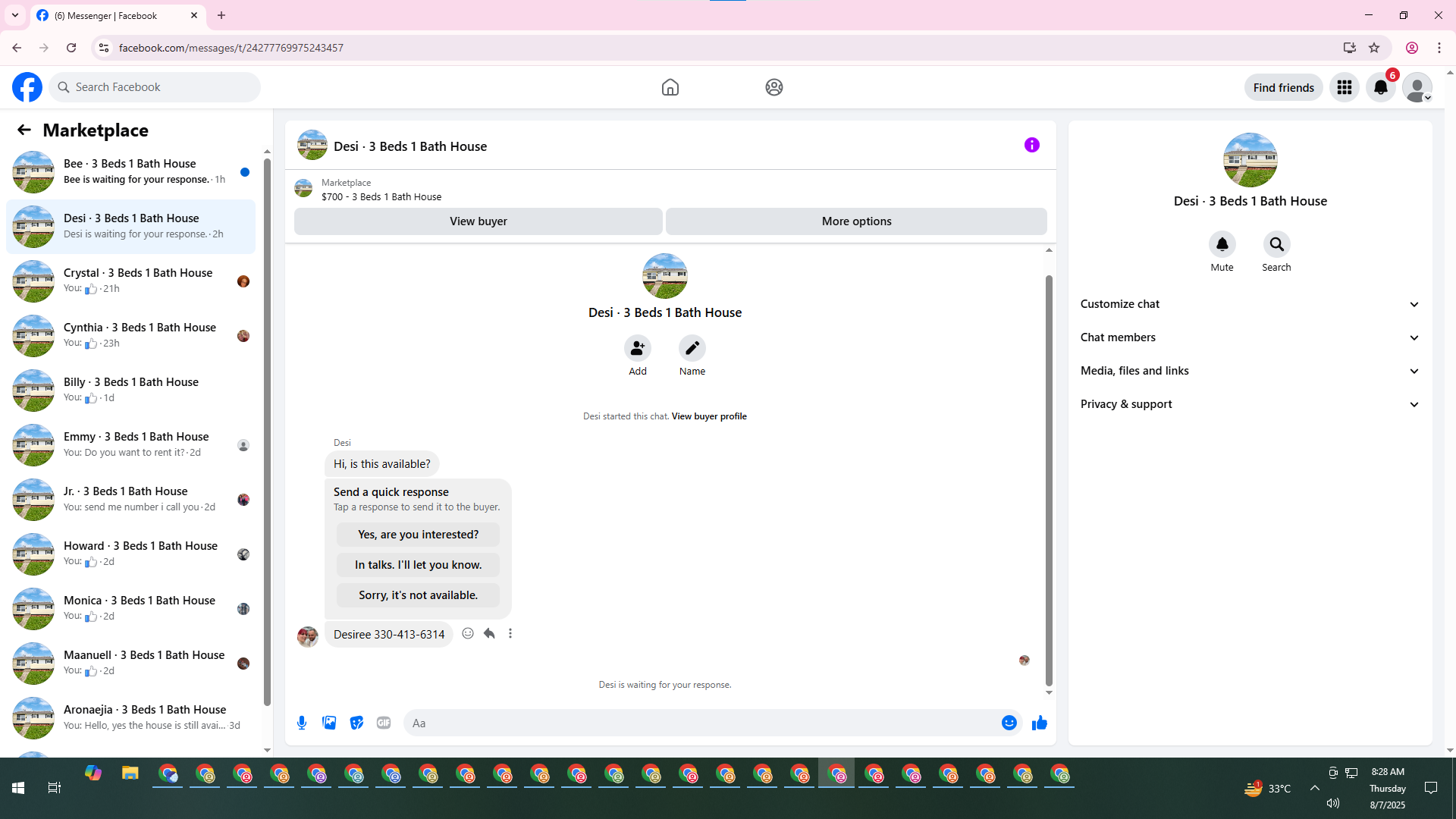This screenshot has height=819, width=1456.
Task: Open Copilot from the taskbar
Action: click(x=93, y=773)
